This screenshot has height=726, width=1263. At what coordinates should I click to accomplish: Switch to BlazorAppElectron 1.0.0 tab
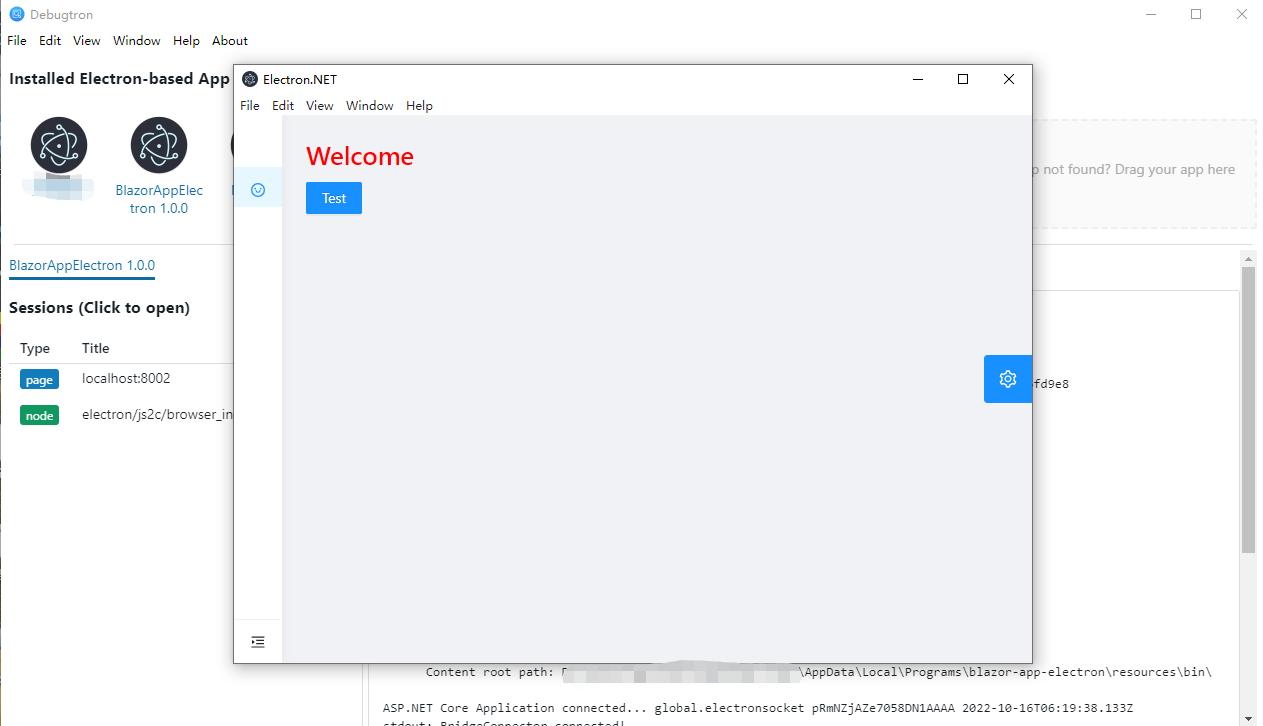[x=82, y=266]
